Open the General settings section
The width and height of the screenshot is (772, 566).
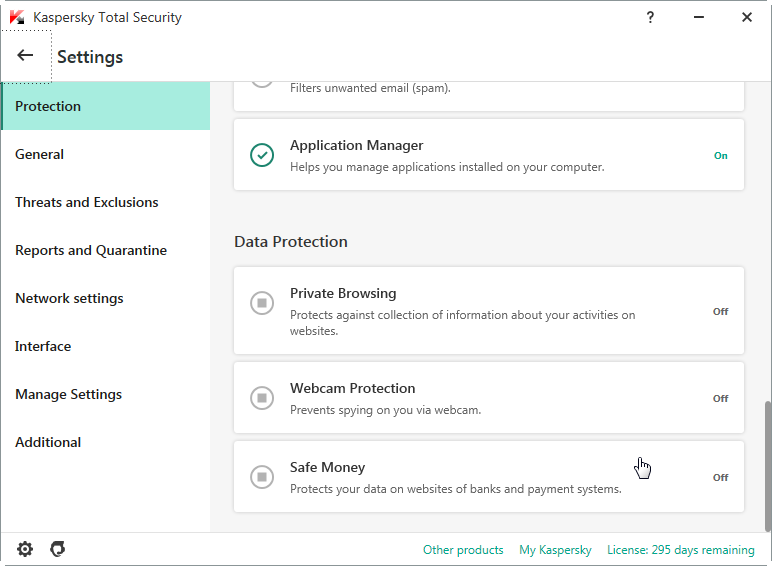click(40, 154)
